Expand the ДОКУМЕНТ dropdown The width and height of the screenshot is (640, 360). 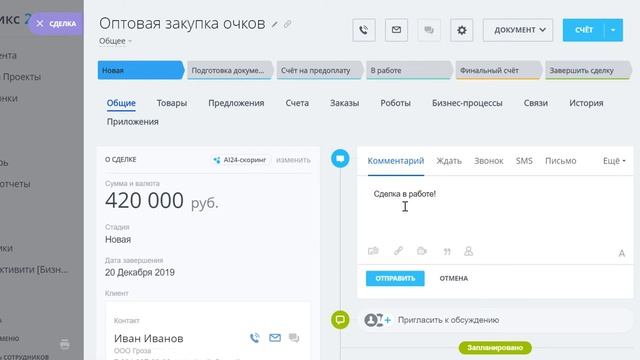click(518, 30)
